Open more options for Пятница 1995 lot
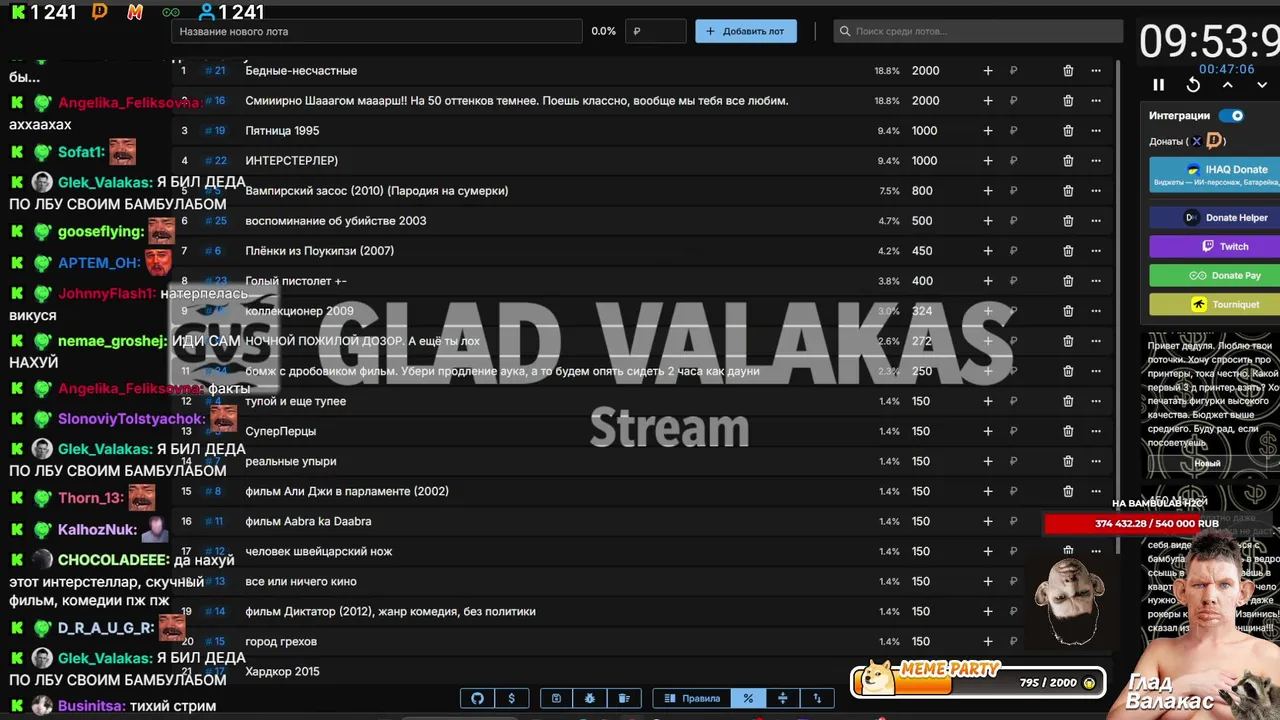Viewport: 1280px width, 720px height. [x=1096, y=131]
